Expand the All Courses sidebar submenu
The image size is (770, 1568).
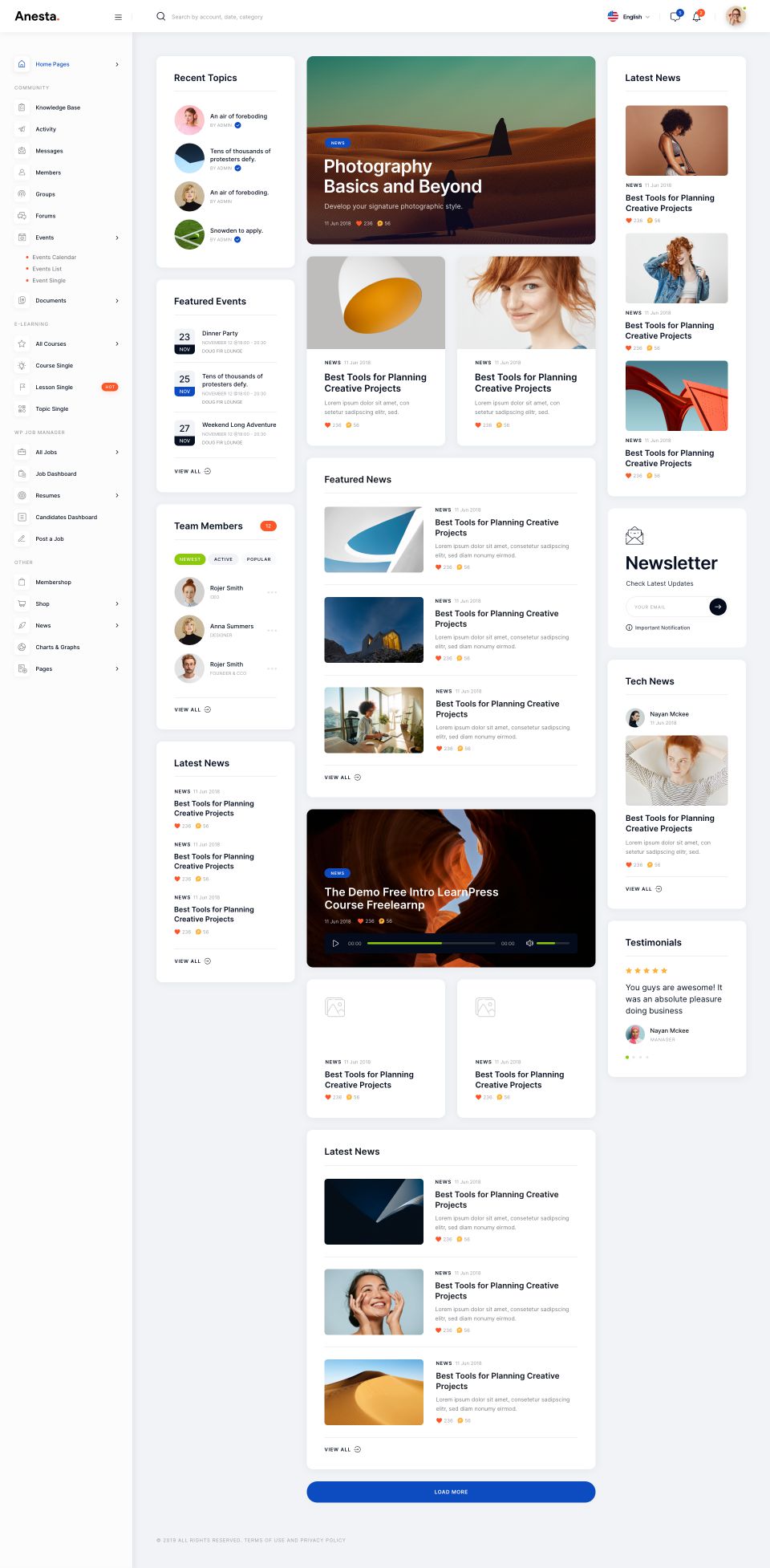[x=117, y=343]
